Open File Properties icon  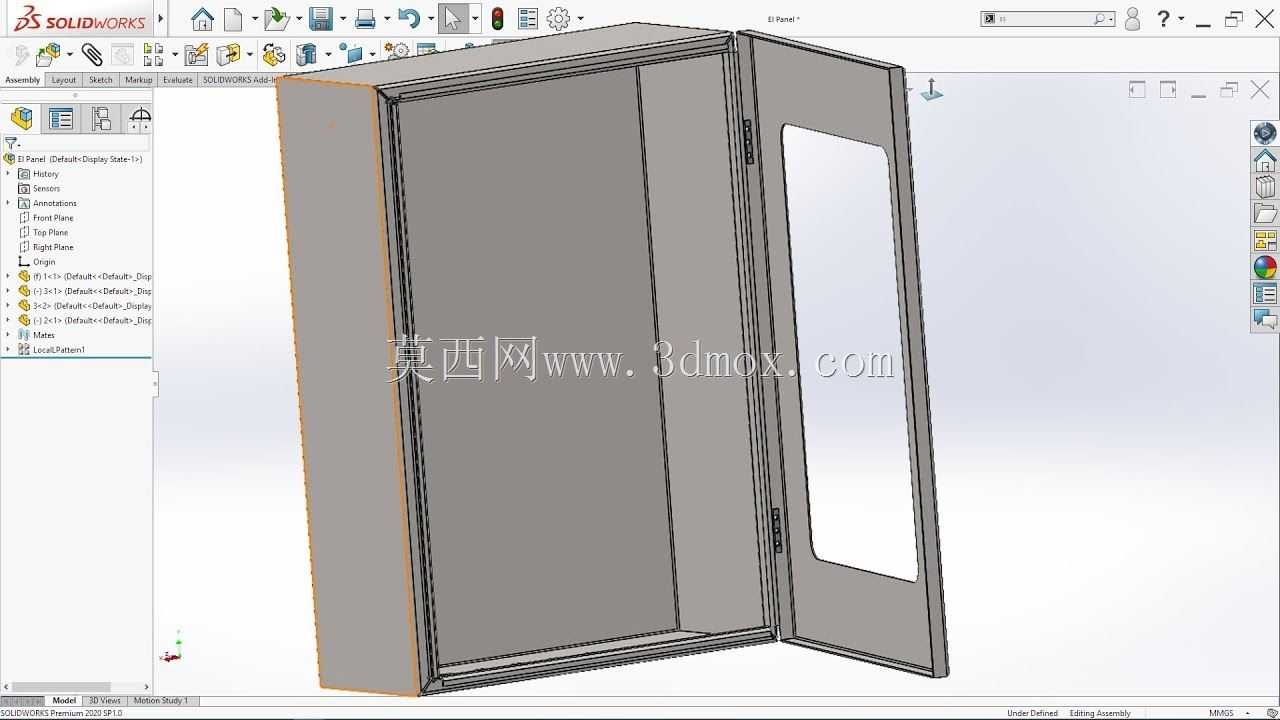pos(528,18)
